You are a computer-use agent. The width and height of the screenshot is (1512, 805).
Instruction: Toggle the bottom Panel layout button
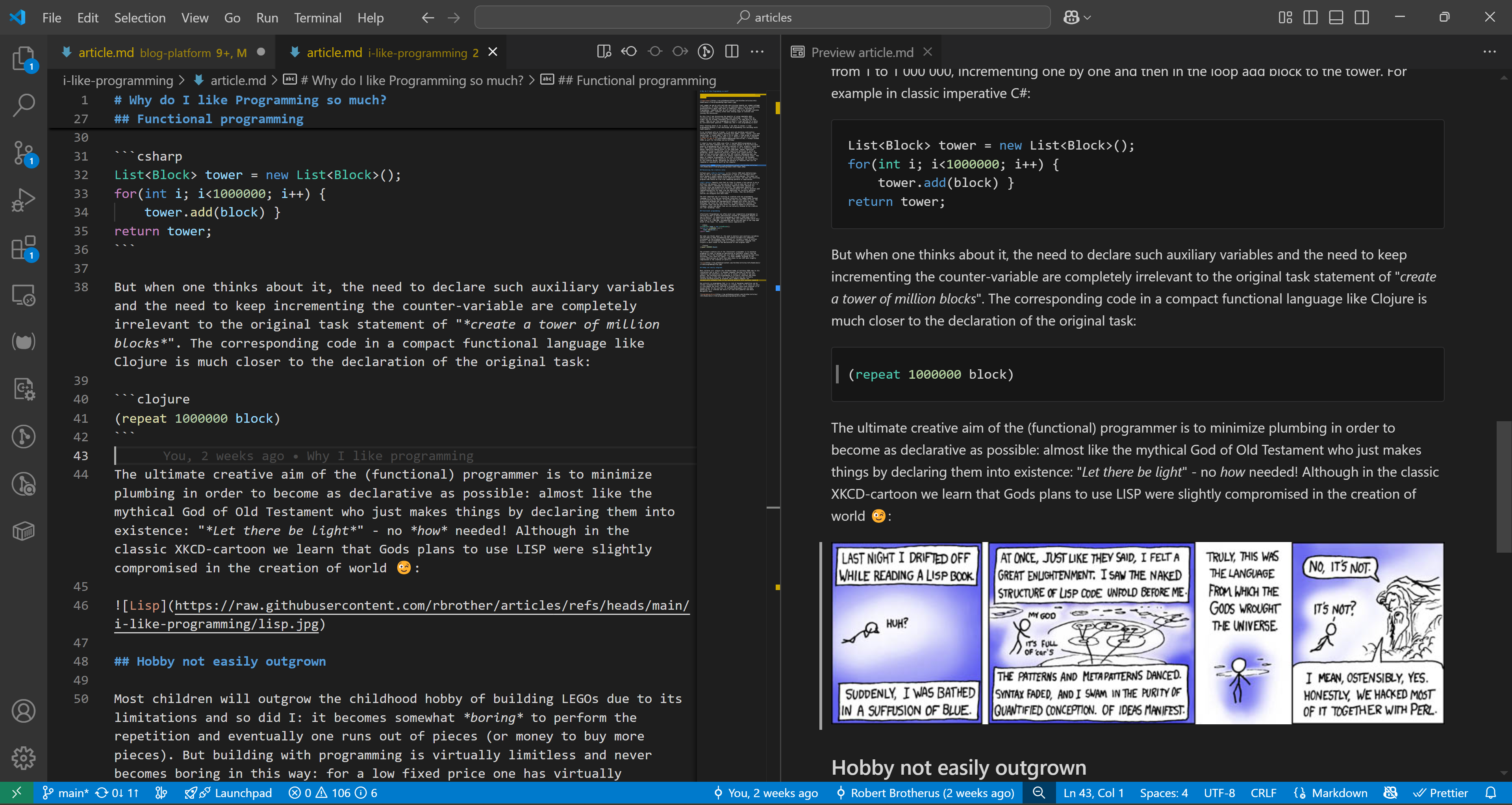point(1336,18)
